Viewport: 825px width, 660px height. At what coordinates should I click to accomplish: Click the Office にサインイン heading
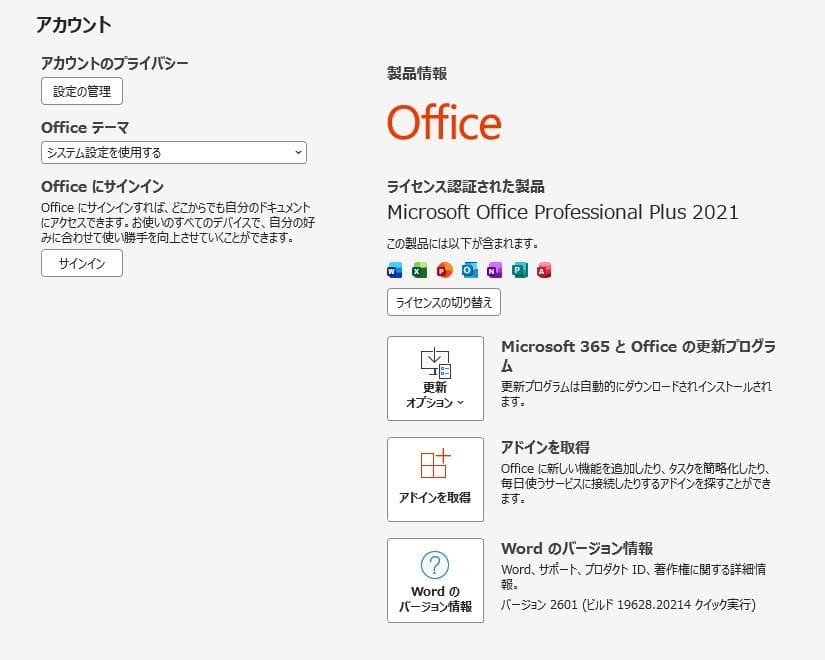(103, 186)
